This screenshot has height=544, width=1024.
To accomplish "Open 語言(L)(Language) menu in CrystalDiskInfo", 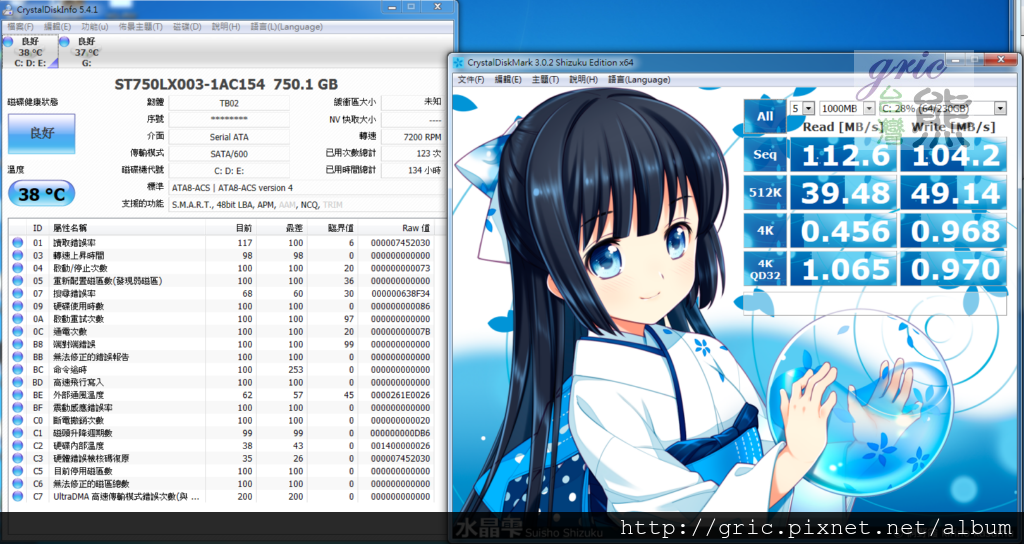I will click(x=287, y=27).
